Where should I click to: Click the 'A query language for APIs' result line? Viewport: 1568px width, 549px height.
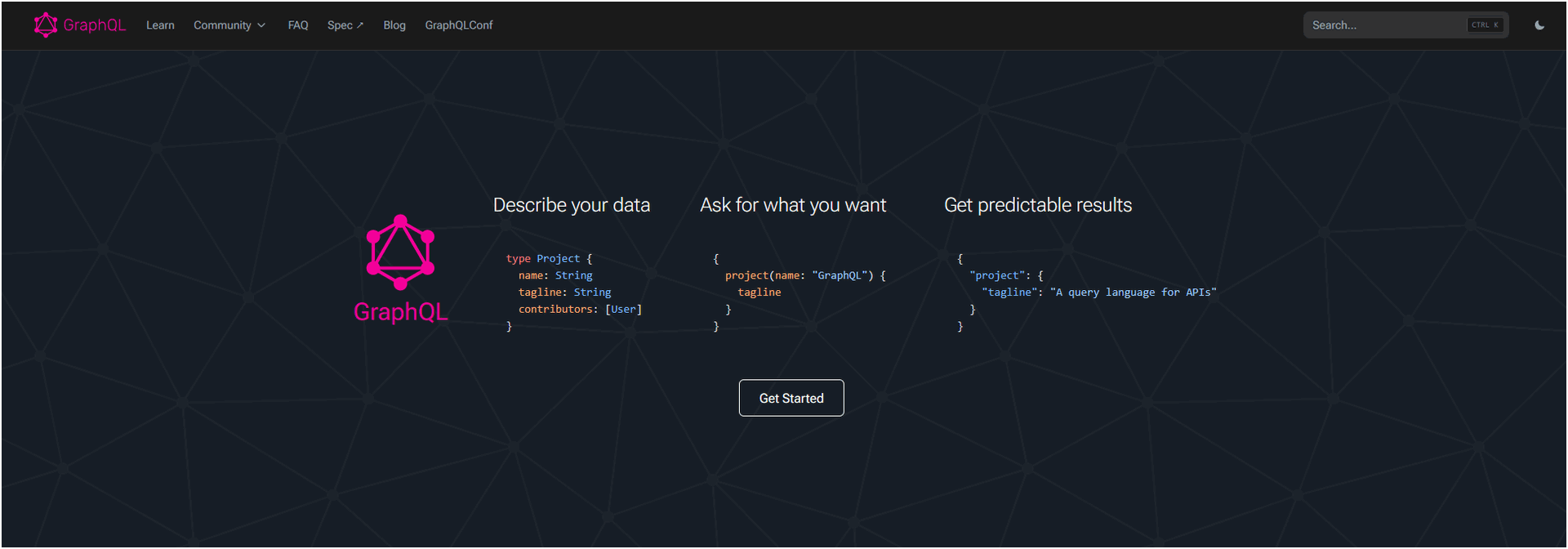point(1099,292)
